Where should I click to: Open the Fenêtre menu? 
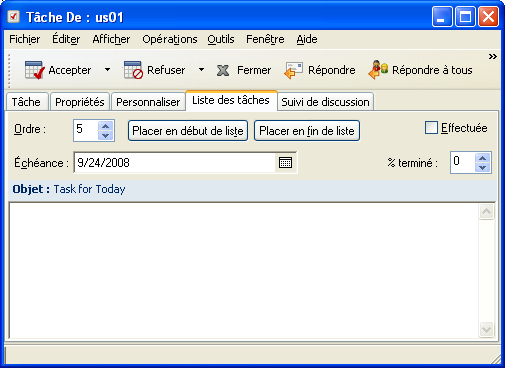pyautogui.click(x=265, y=39)
